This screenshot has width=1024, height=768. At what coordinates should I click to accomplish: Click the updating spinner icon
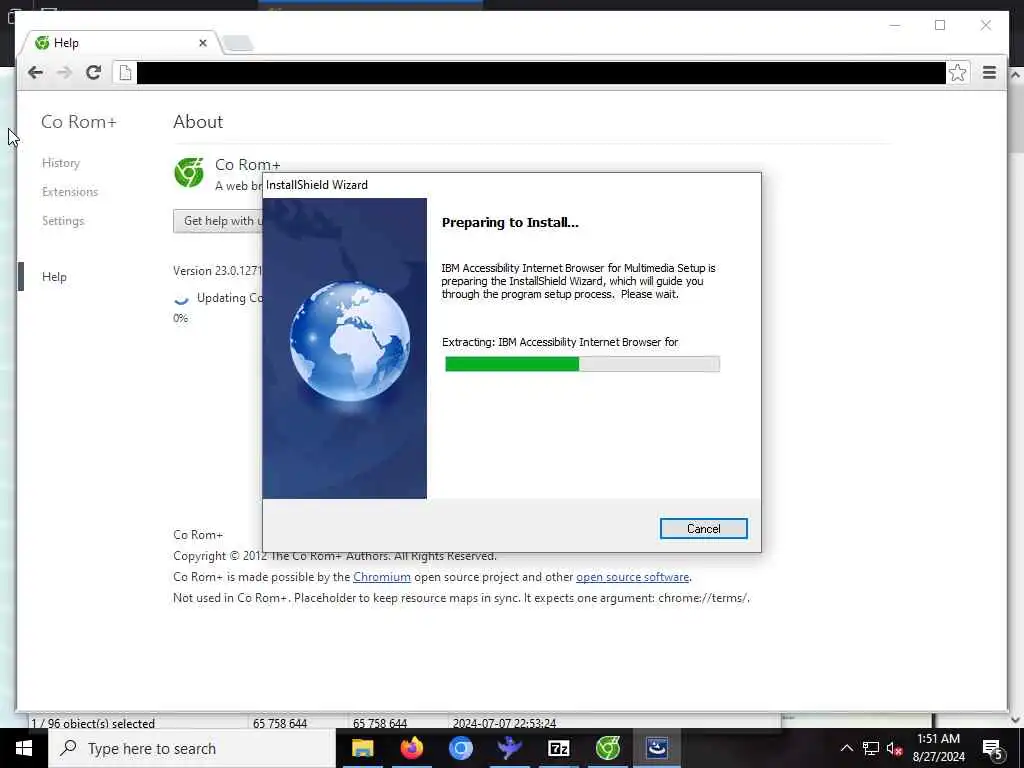point(181,298)
